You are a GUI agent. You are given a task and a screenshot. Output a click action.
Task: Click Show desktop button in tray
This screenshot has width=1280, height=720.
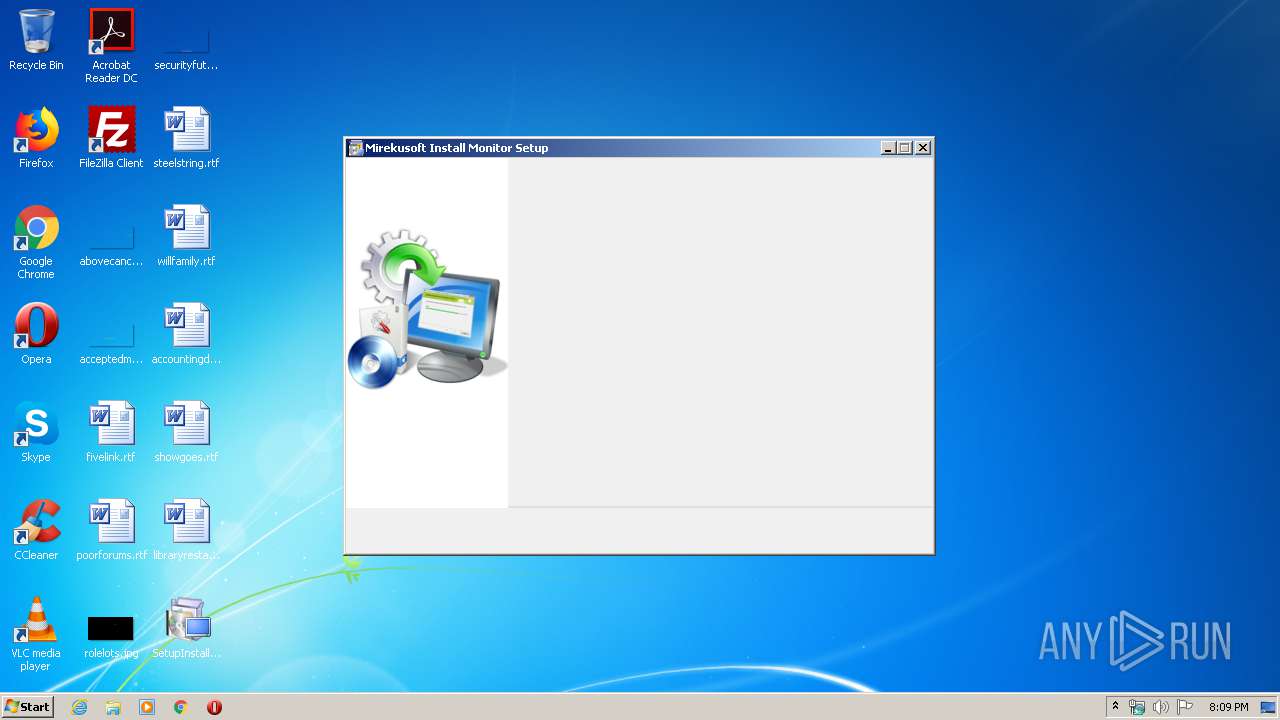(x=1269, y=707)
